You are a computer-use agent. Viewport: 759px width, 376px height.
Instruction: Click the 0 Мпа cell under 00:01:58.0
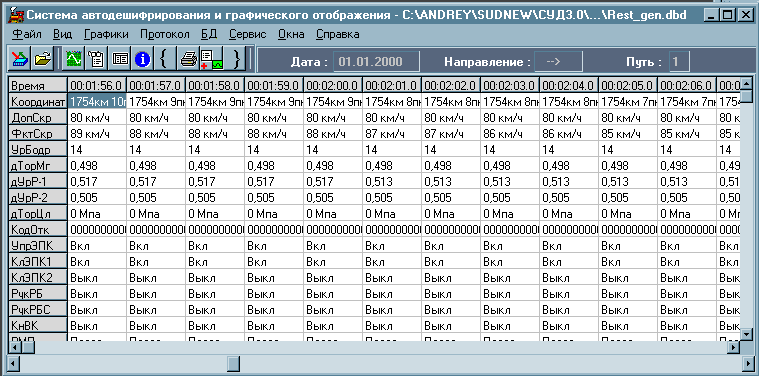pyautogui.click(x=215, y=213)
